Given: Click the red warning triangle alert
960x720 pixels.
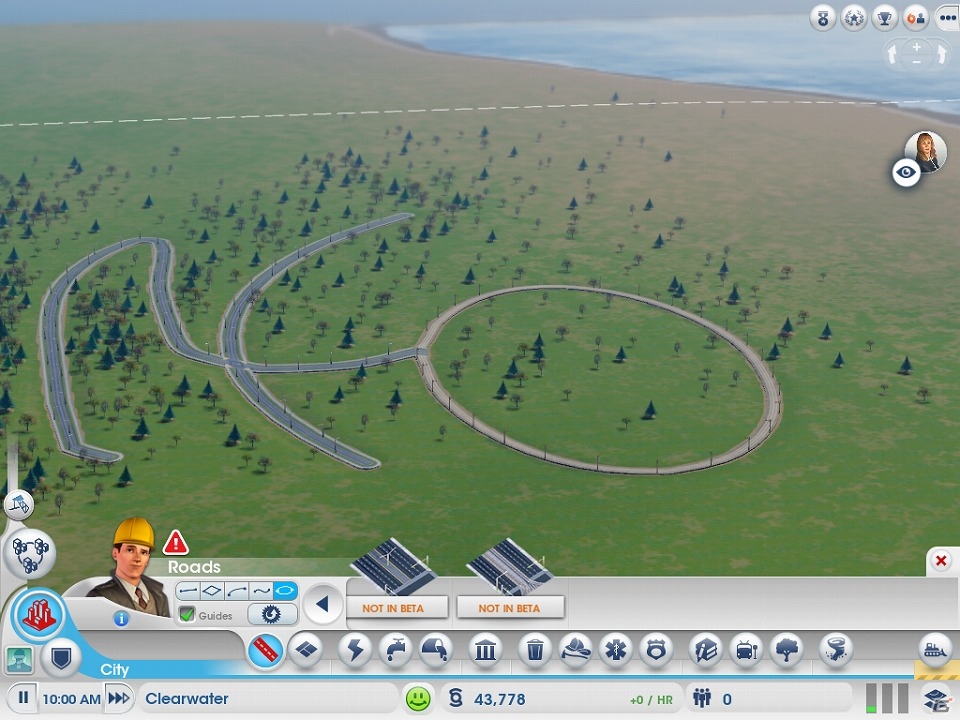Looking at the screenshot, I should (176, 542).
